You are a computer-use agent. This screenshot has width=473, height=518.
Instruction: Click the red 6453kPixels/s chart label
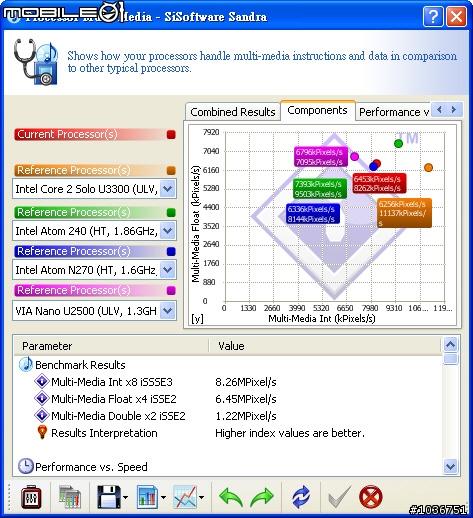click(379, 183)
